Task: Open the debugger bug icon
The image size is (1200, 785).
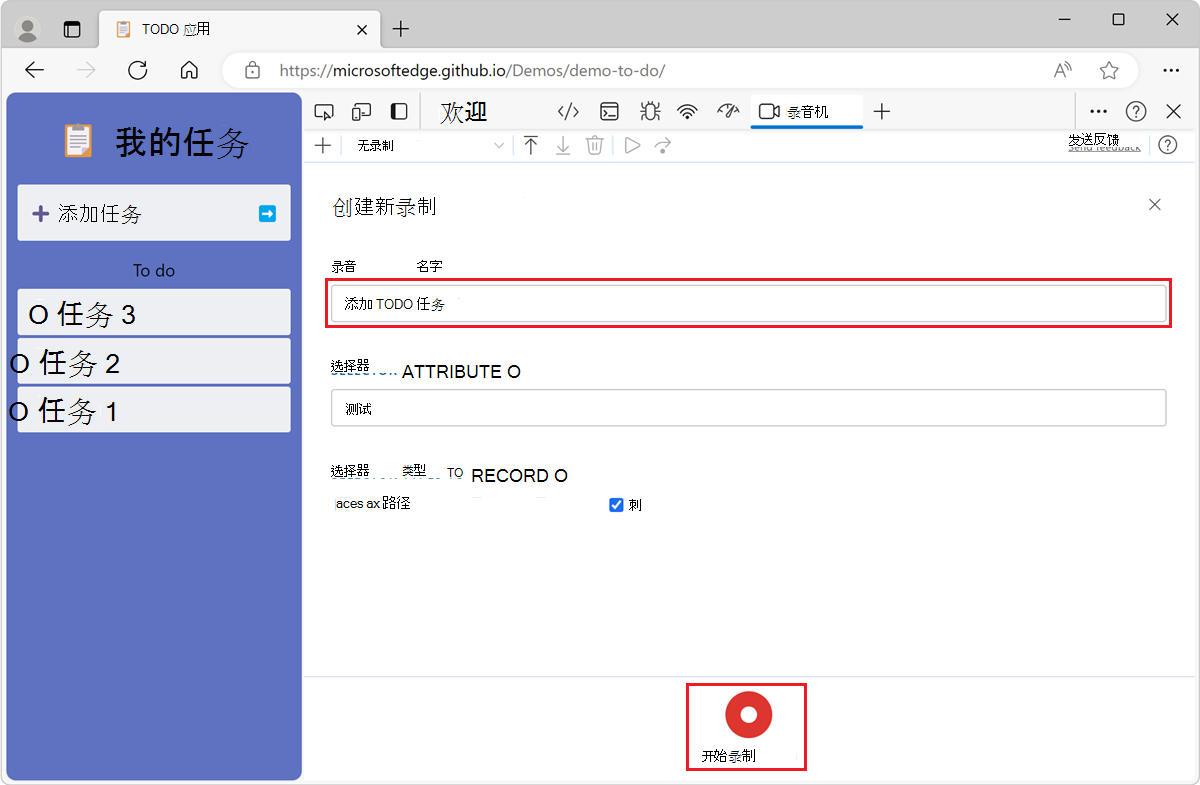Action: (x=649, y=111)
